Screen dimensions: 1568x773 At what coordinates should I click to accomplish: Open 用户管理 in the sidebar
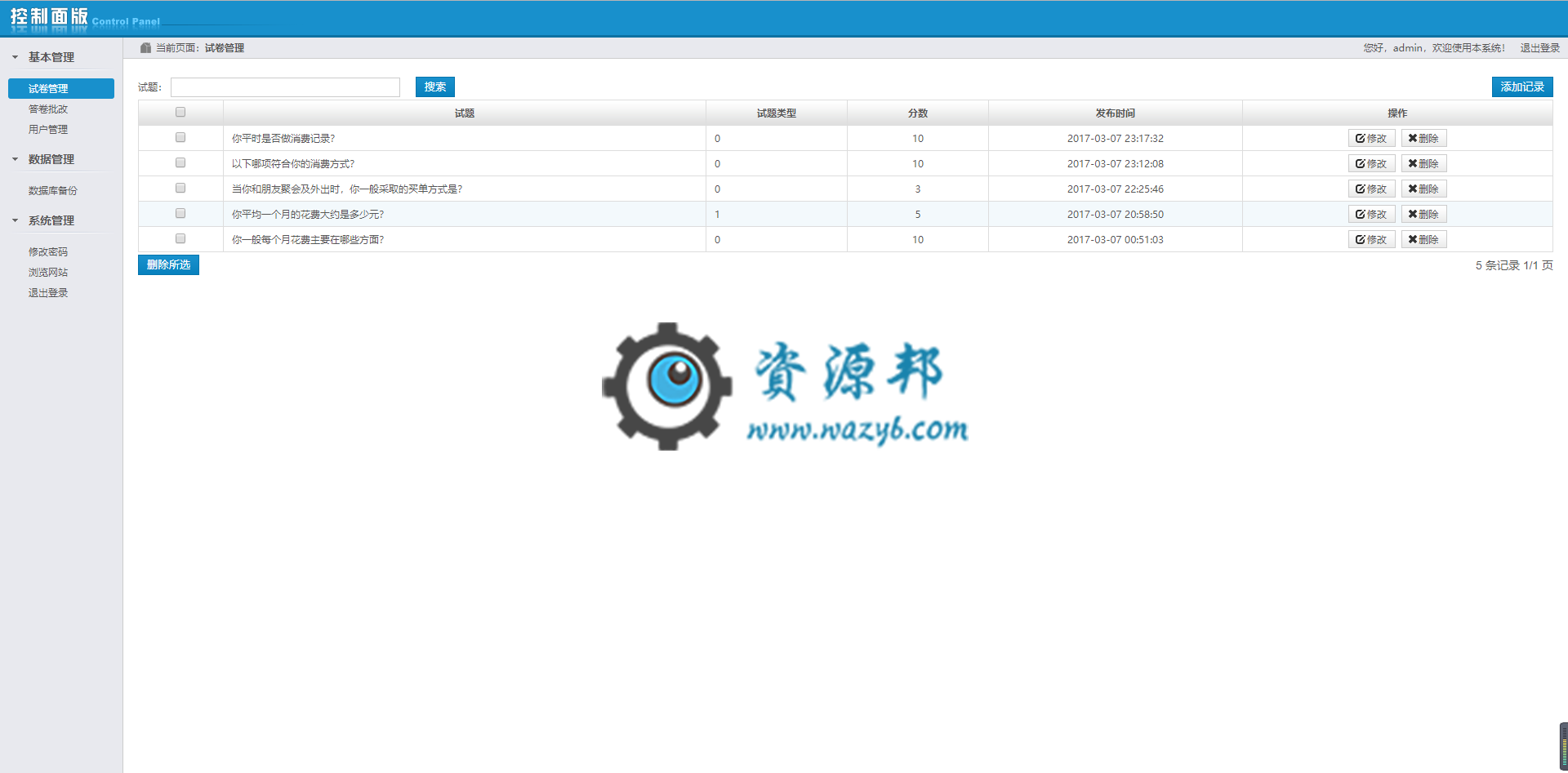[x=48, y=130]
